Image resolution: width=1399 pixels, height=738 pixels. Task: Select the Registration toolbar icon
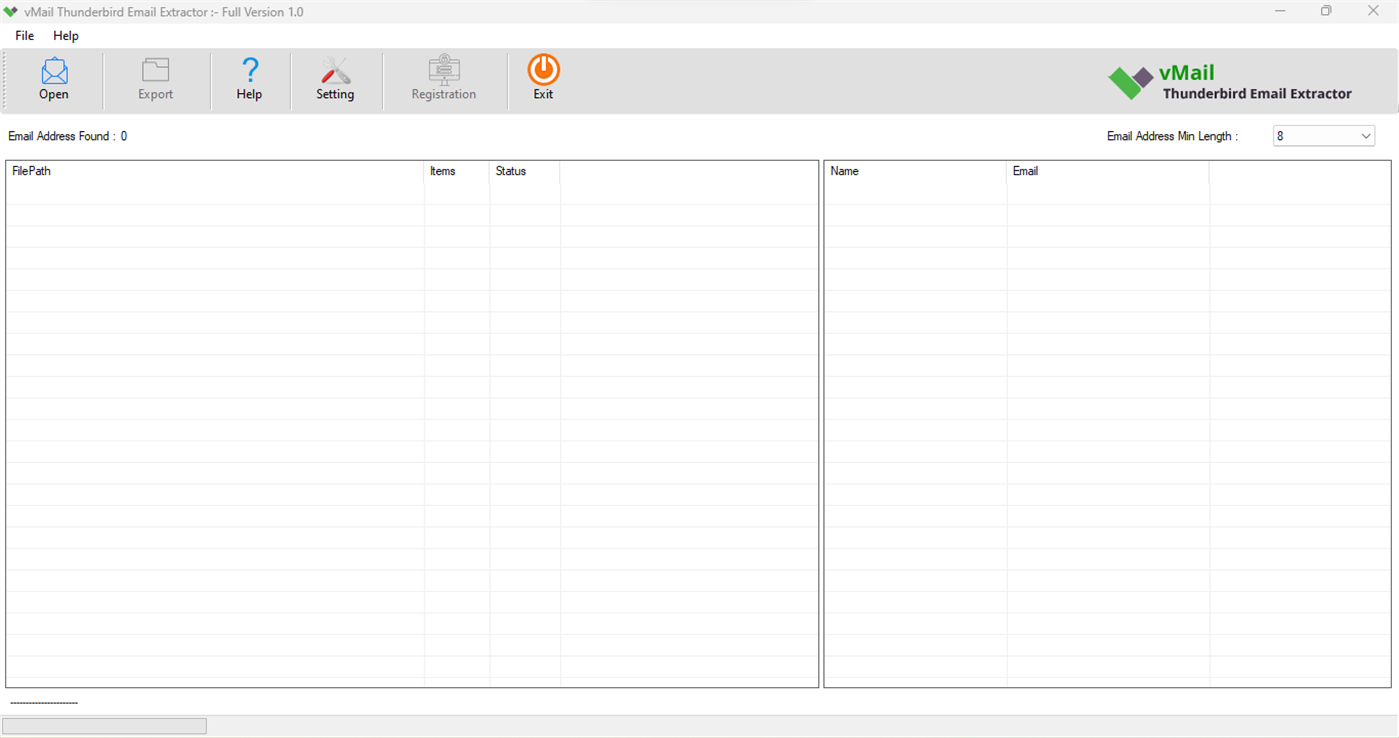443,78
